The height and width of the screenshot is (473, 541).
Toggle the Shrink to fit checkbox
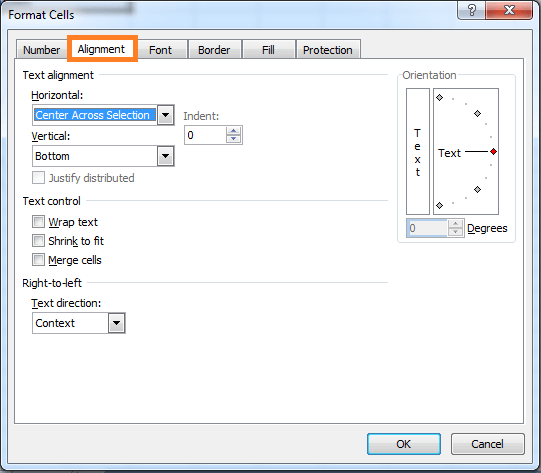tap(38, 240)
